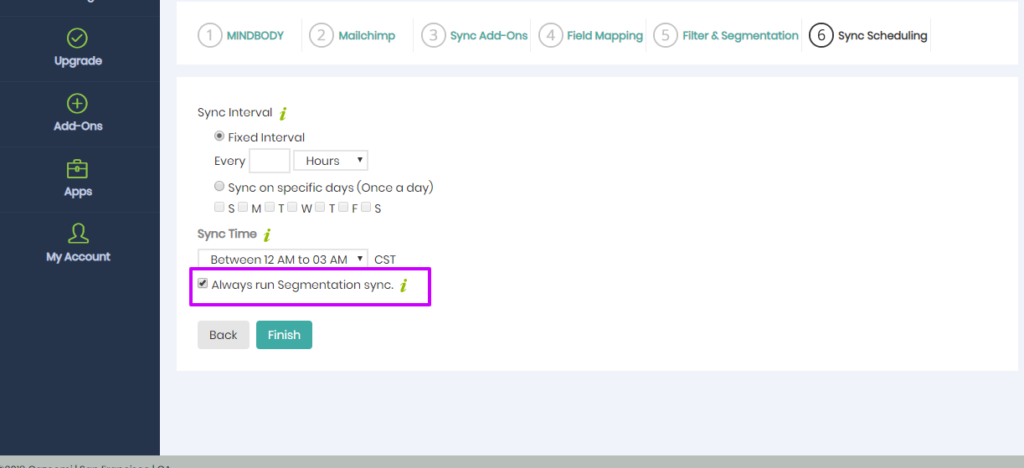Check the Wednesday (W) checkbox
Image resolution: width=1024 pixels, height=468 pixels.
(292, 208)
